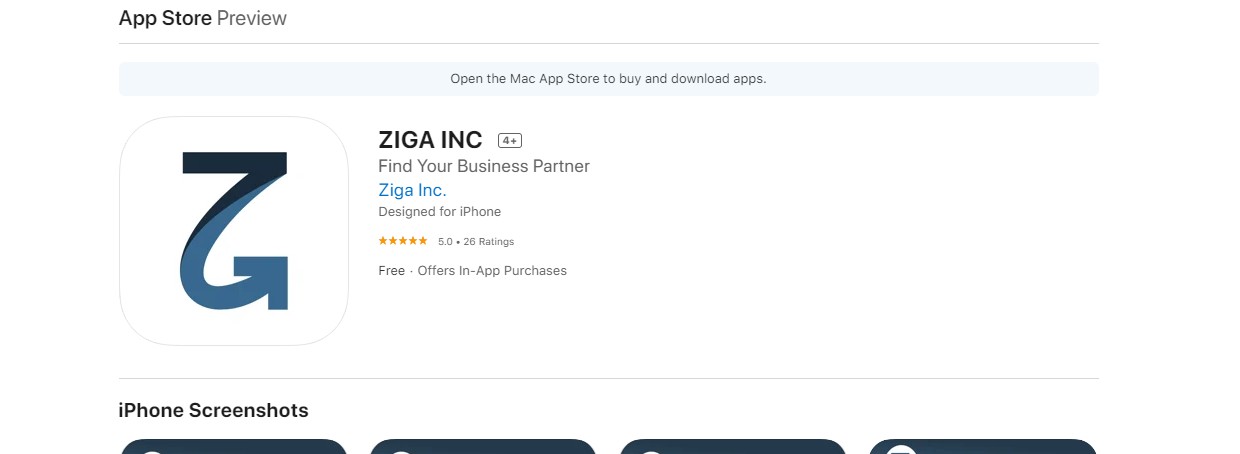The height and width of the screenshot is (454, 1240).
Task: Click the Preview label in the header
Action: (x=252, y=18)
